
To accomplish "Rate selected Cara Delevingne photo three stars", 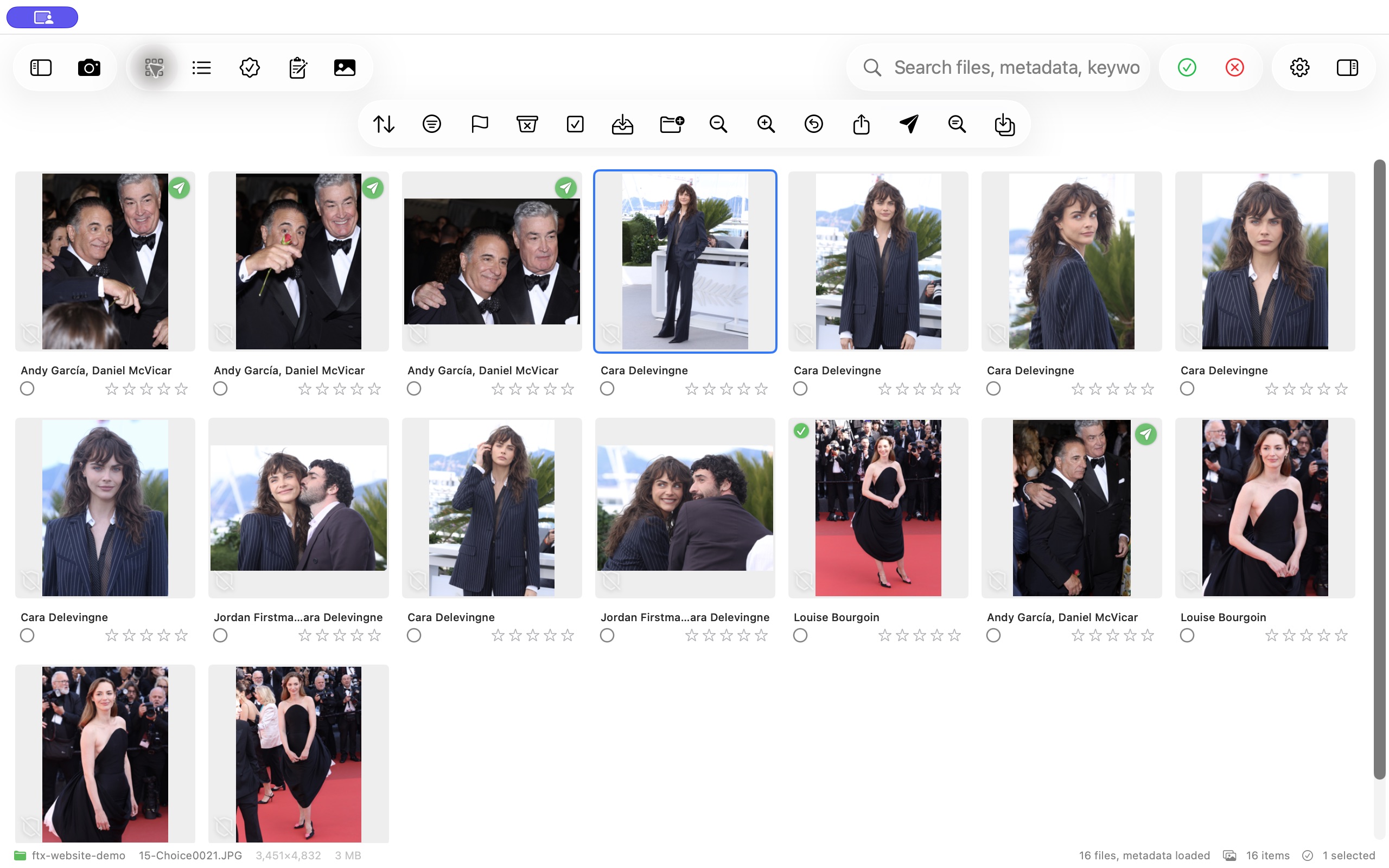I will pos(727,389).
